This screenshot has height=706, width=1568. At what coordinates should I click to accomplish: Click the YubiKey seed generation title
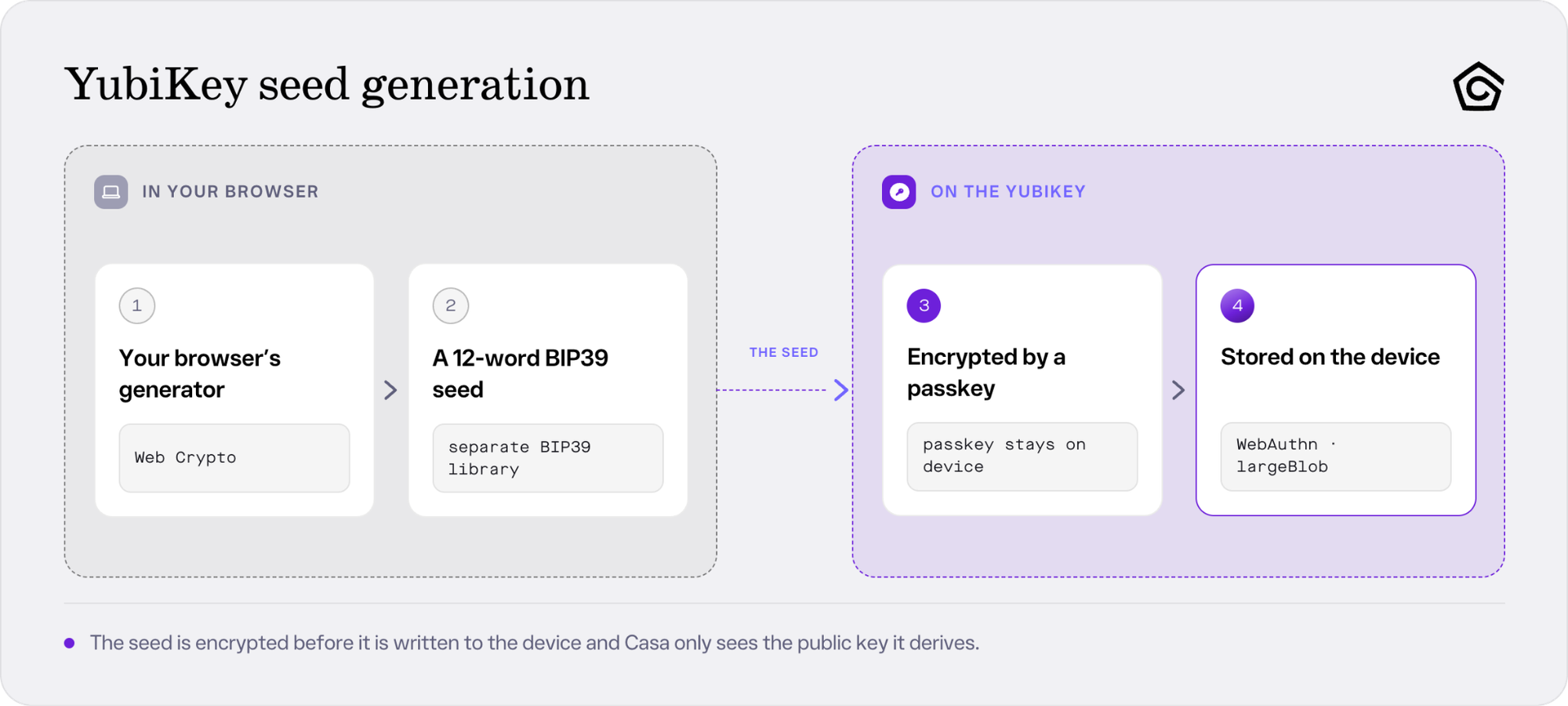[x=327, y=85]
